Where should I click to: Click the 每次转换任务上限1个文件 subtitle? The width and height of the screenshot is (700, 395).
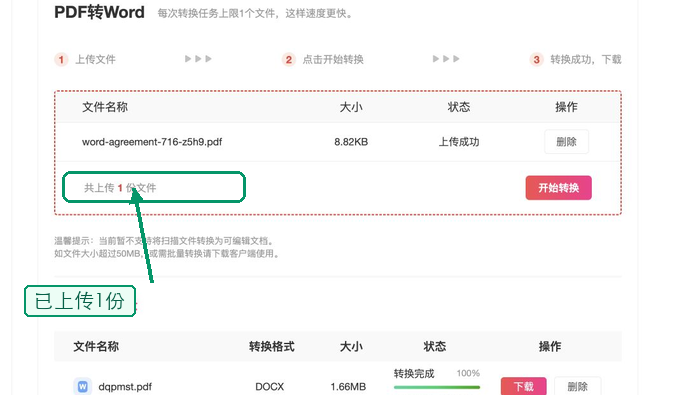point(255,14)
